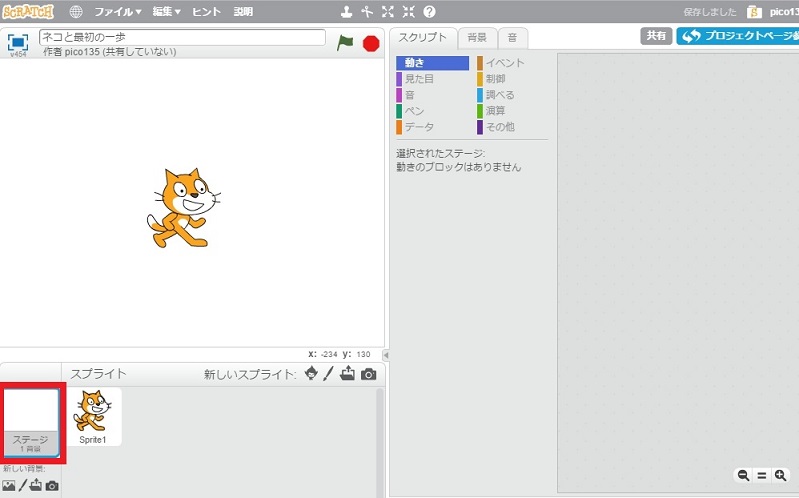
Task: Edit the project title field
Action: [x=182, y=37]
